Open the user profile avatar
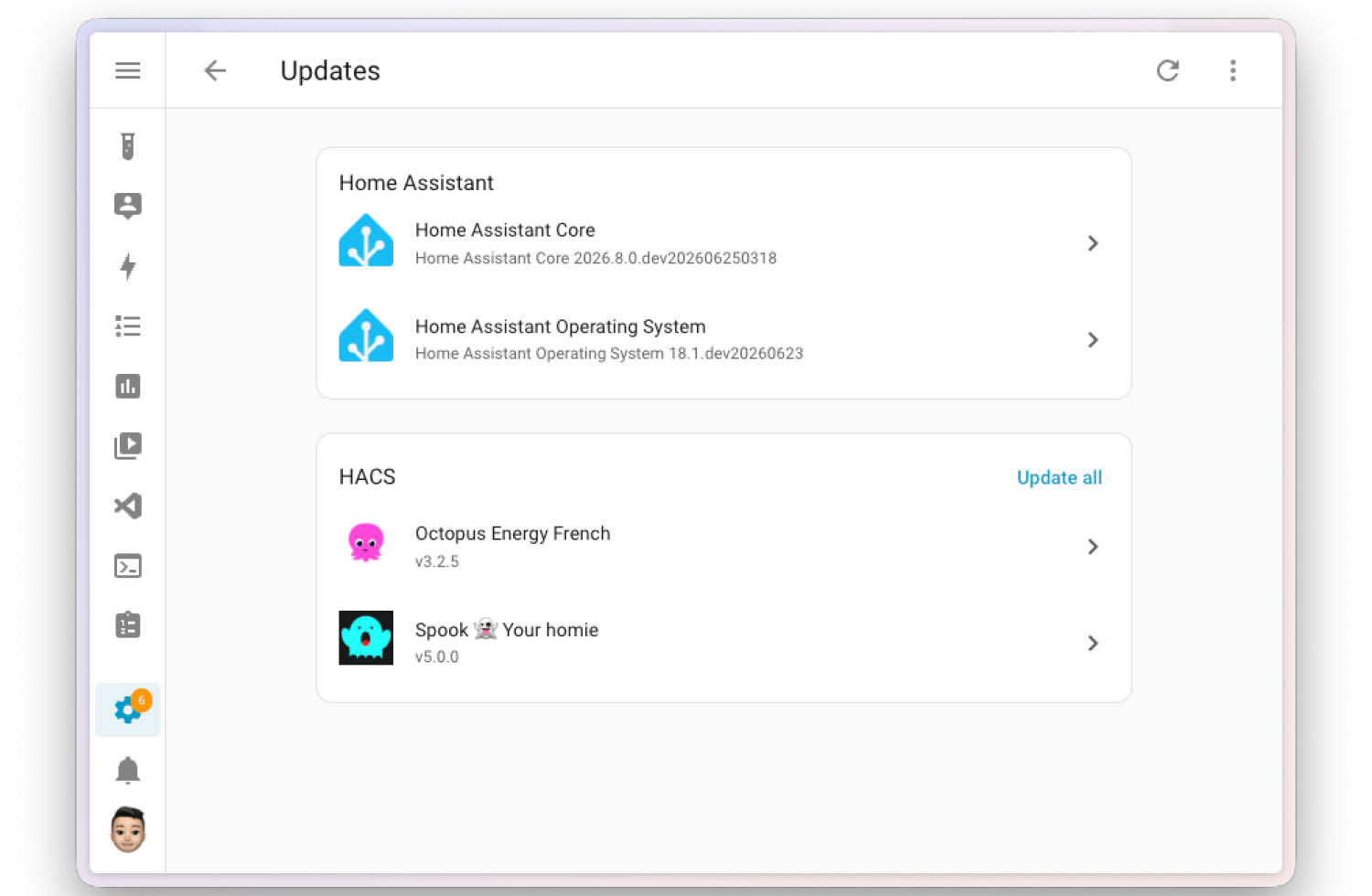Image resolution: width=1372 pixels, height=896 pixels. [127, 829]
